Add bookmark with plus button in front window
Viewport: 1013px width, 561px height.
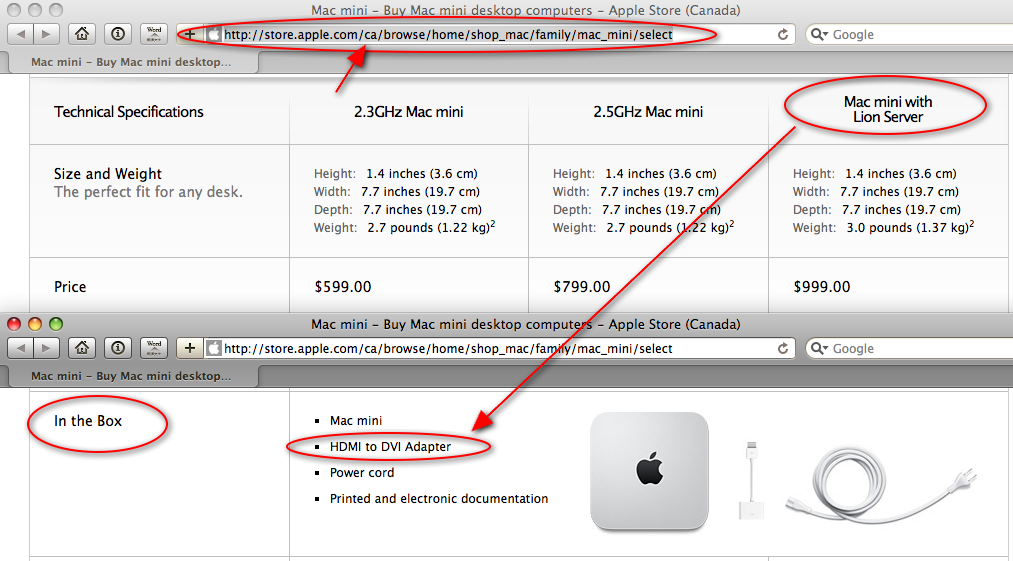190,348
